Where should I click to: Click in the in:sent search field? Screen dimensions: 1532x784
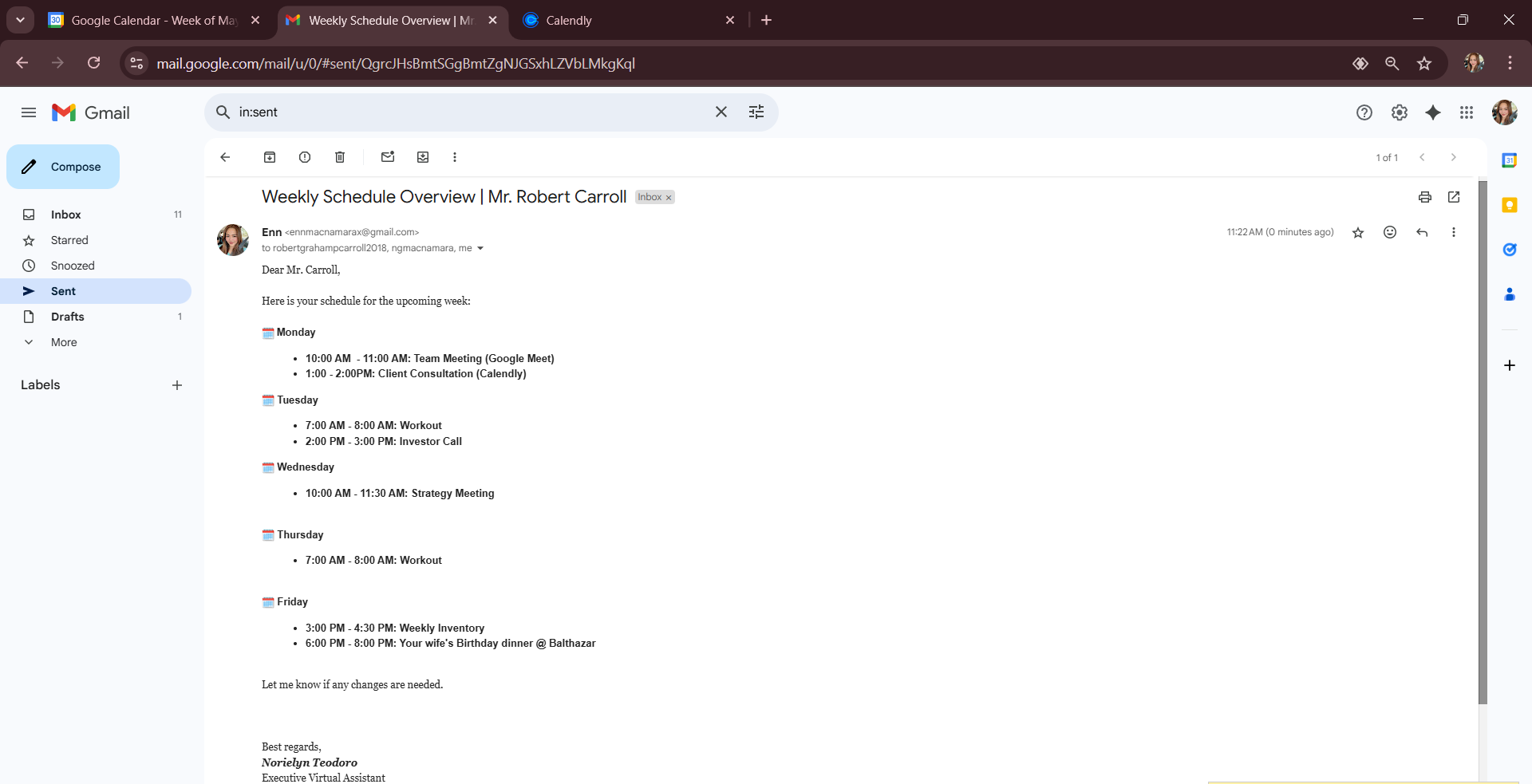tap(471, 112)
